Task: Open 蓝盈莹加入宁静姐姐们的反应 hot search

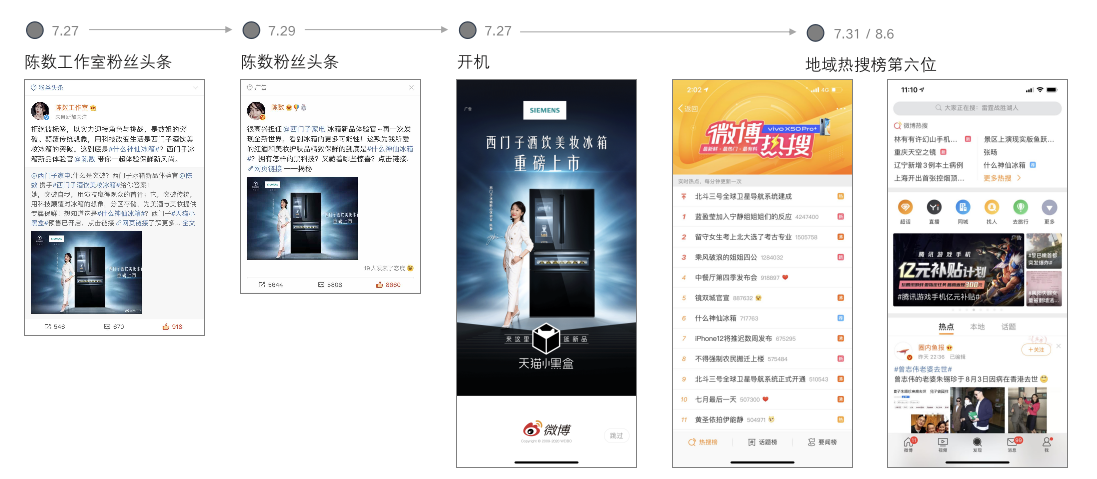Action: pyautogui.click(x=763, y=217)
